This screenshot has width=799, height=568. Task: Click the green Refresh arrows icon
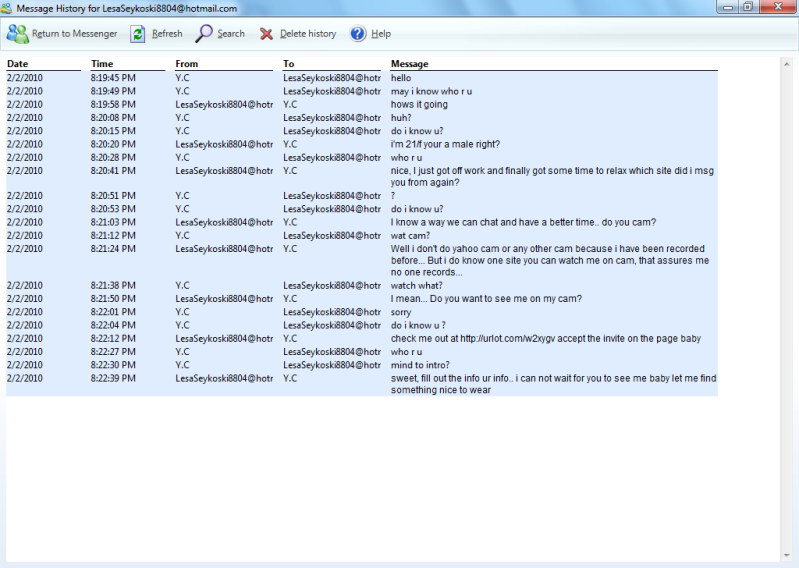click(138, 34)
